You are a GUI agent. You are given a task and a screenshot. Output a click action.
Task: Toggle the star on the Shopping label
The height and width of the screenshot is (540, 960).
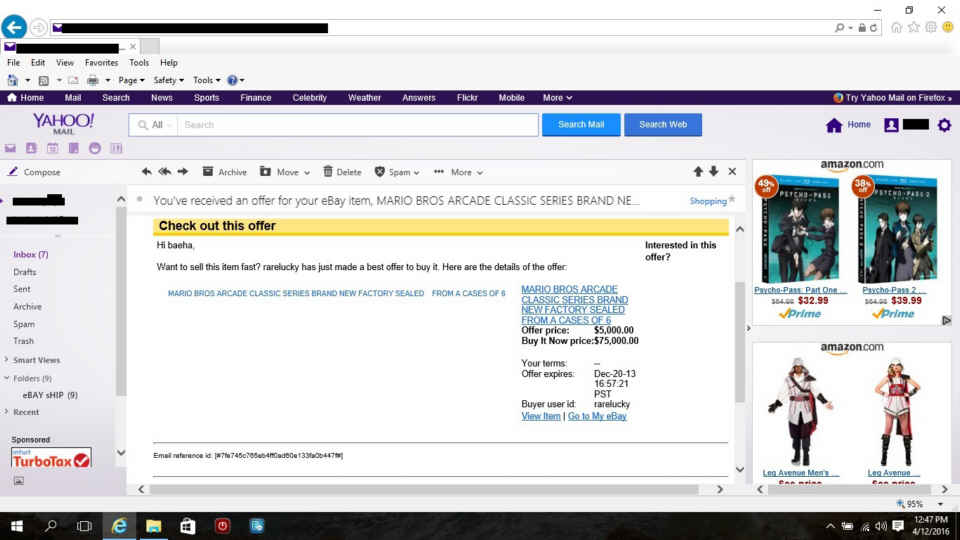(732, 200)
